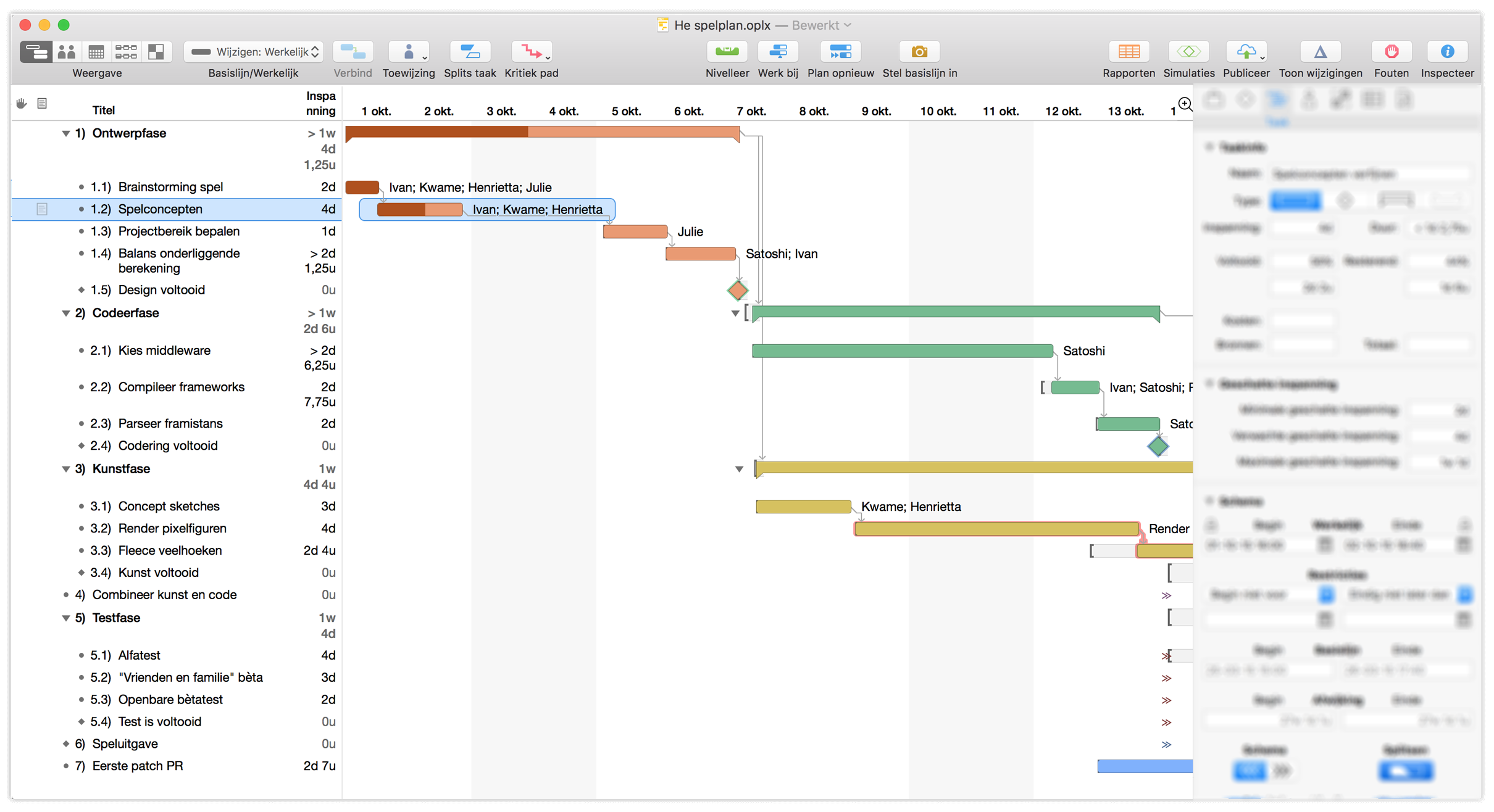Open Rapporten reports icon
This screenshot has height=812, width=1494.
point(1129,52)
